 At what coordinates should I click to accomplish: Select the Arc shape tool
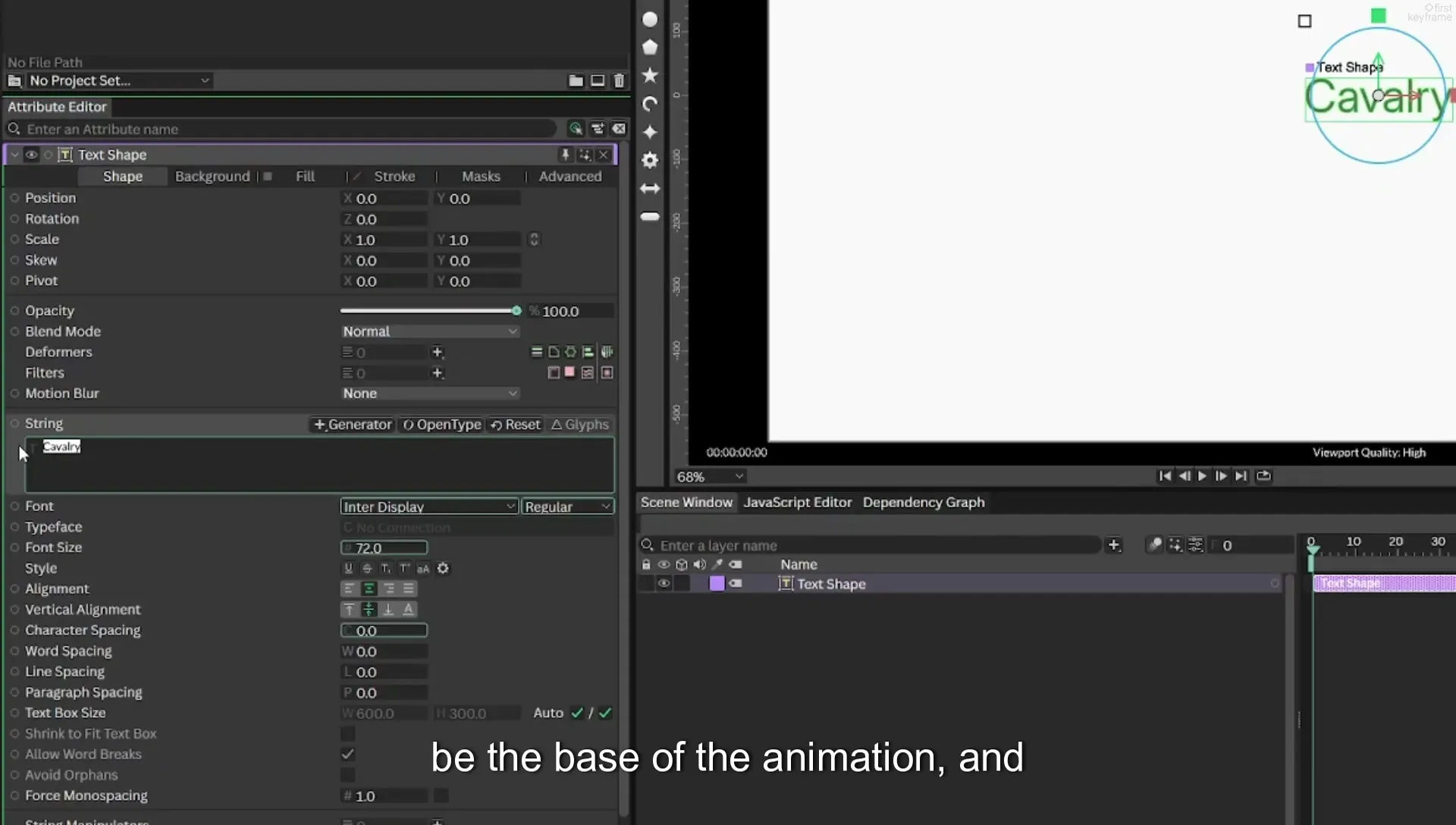click(650, 104)
